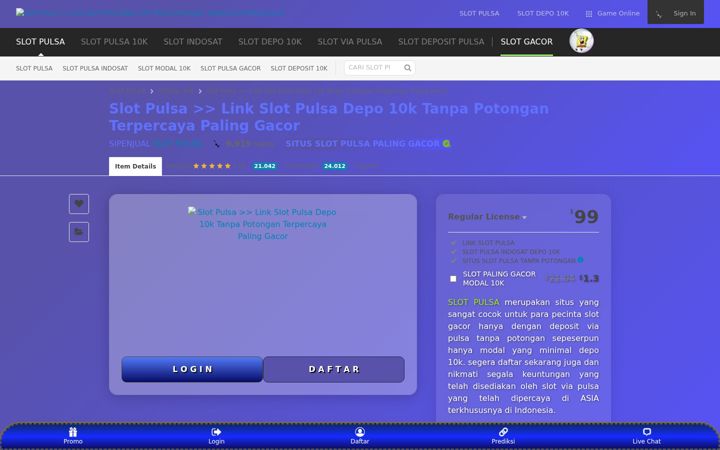Viewport: 720px width, 450px height.
Task: Select the SLOT GACOR nav item
Action: tap(527, 42)
